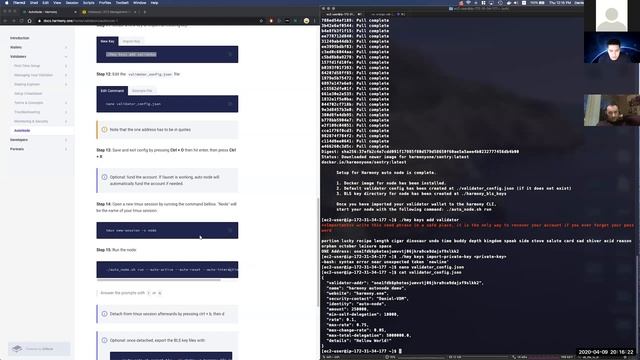The image size is (640, 360).
Task: Select the Autonode - Harmony browser tab
Action: coord(49,12)
